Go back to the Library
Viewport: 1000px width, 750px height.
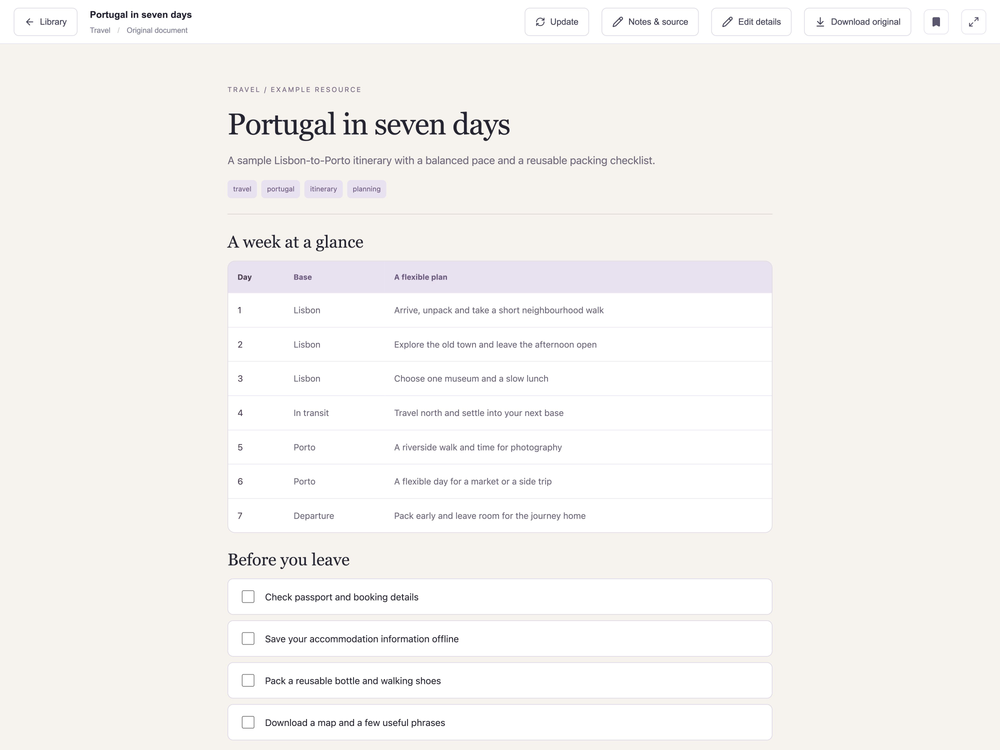(x=45, y=22)
